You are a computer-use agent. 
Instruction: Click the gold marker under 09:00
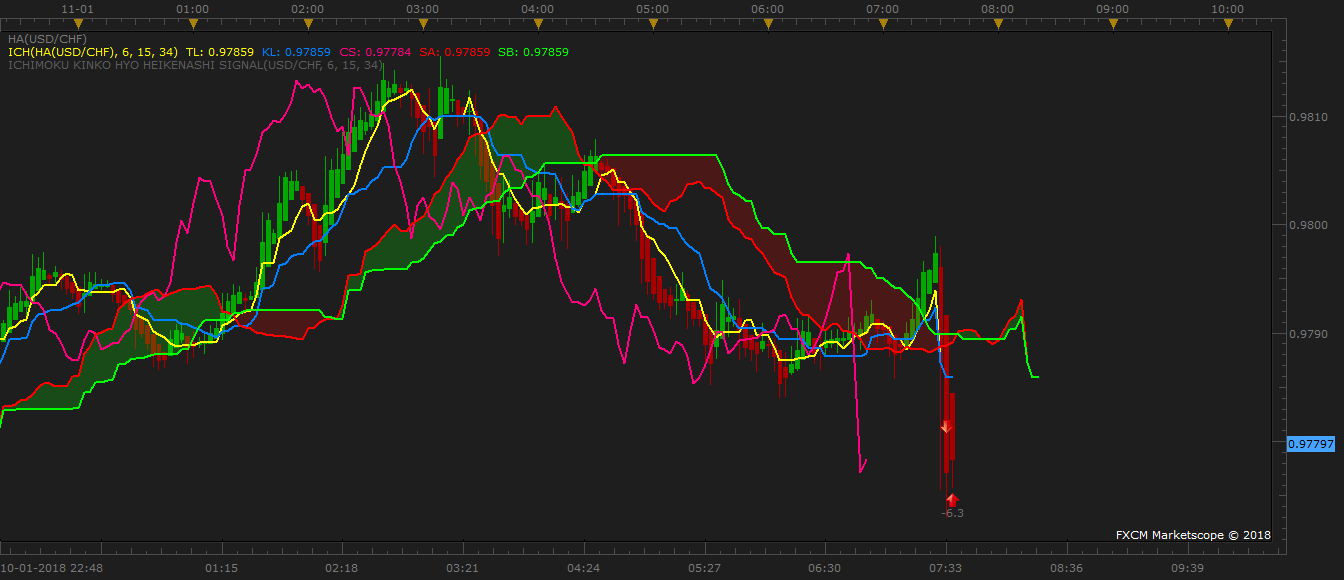click(x=1113, y=22)
